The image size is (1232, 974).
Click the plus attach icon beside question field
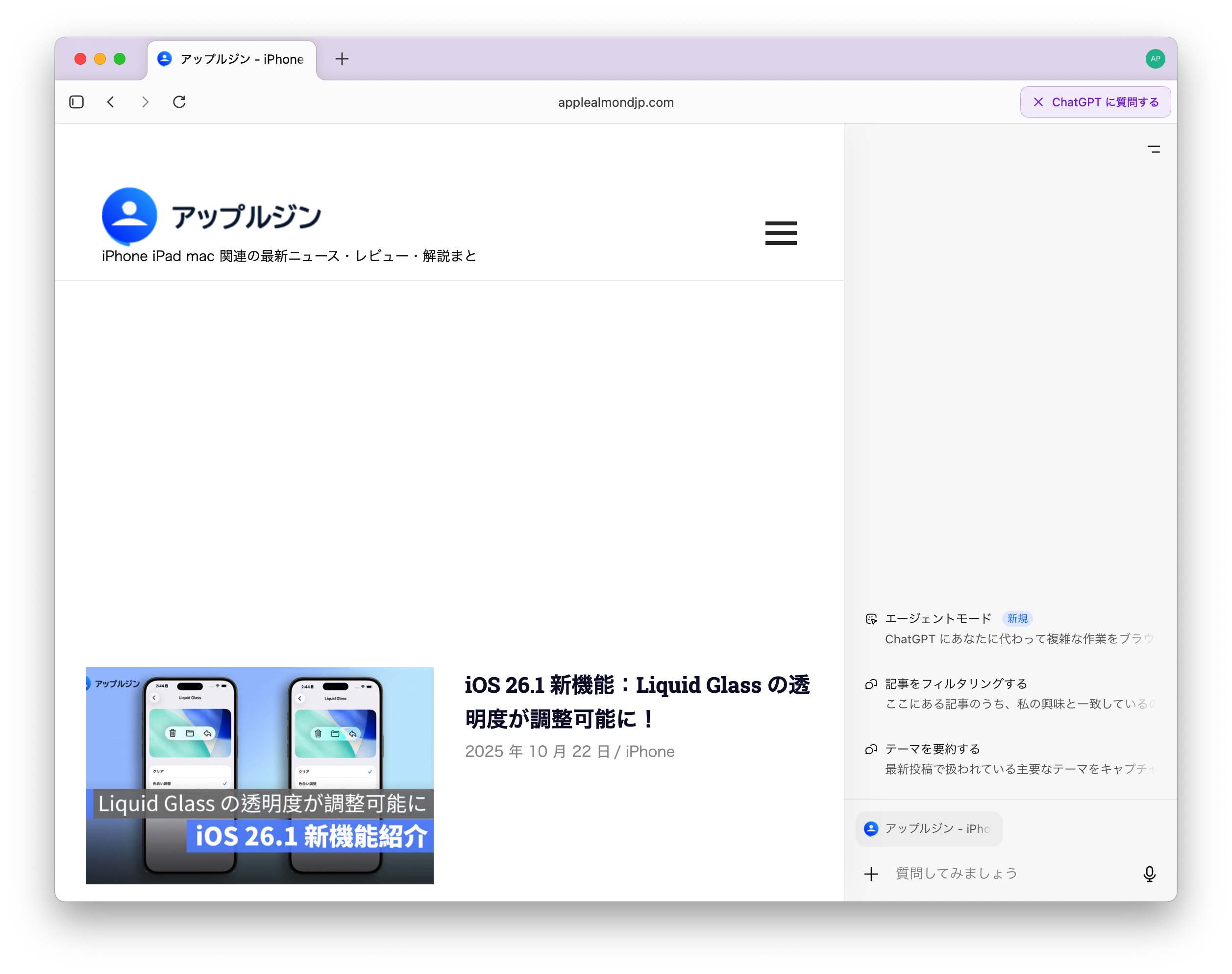[871, 874]
